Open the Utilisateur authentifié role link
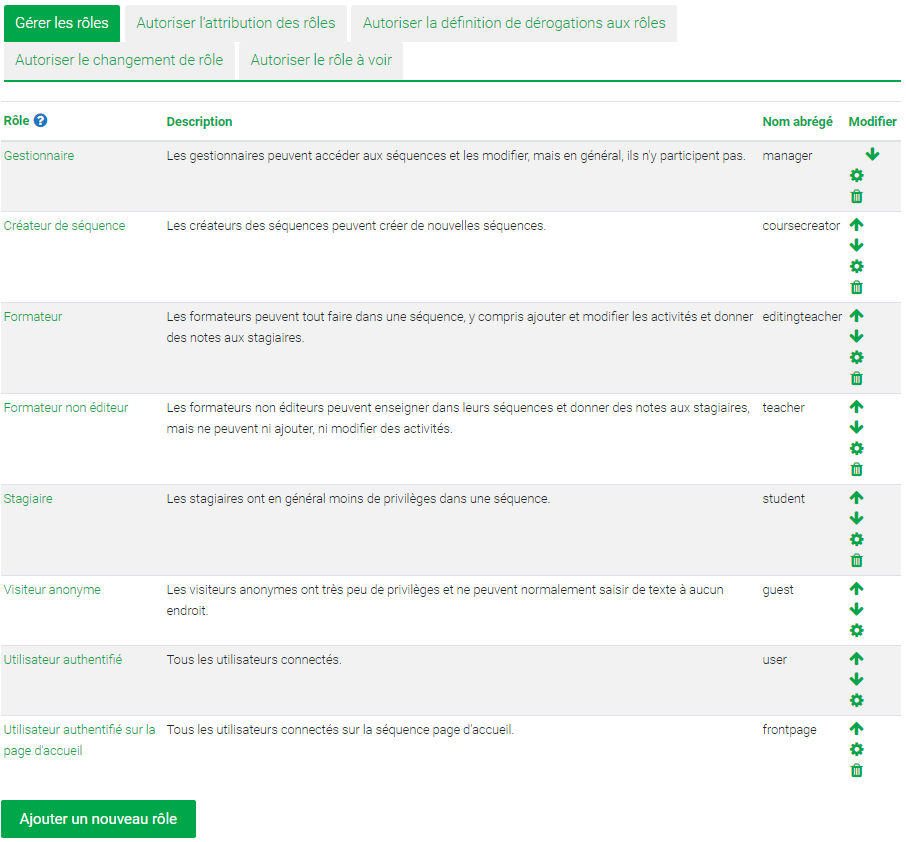906x842 pixels. pyautogui.click(x=63, y=659)
